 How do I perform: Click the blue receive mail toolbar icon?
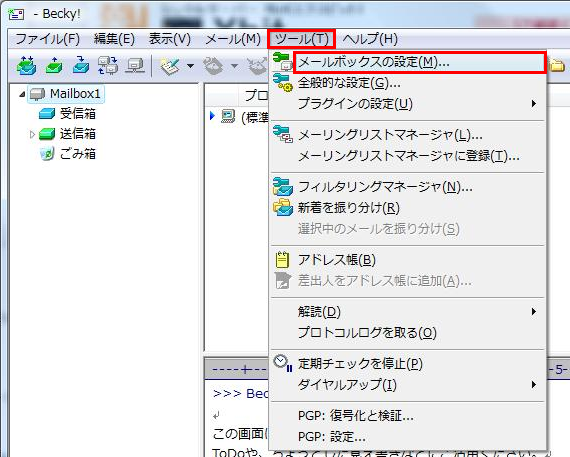pyautogui.click(x=81, y=65)
